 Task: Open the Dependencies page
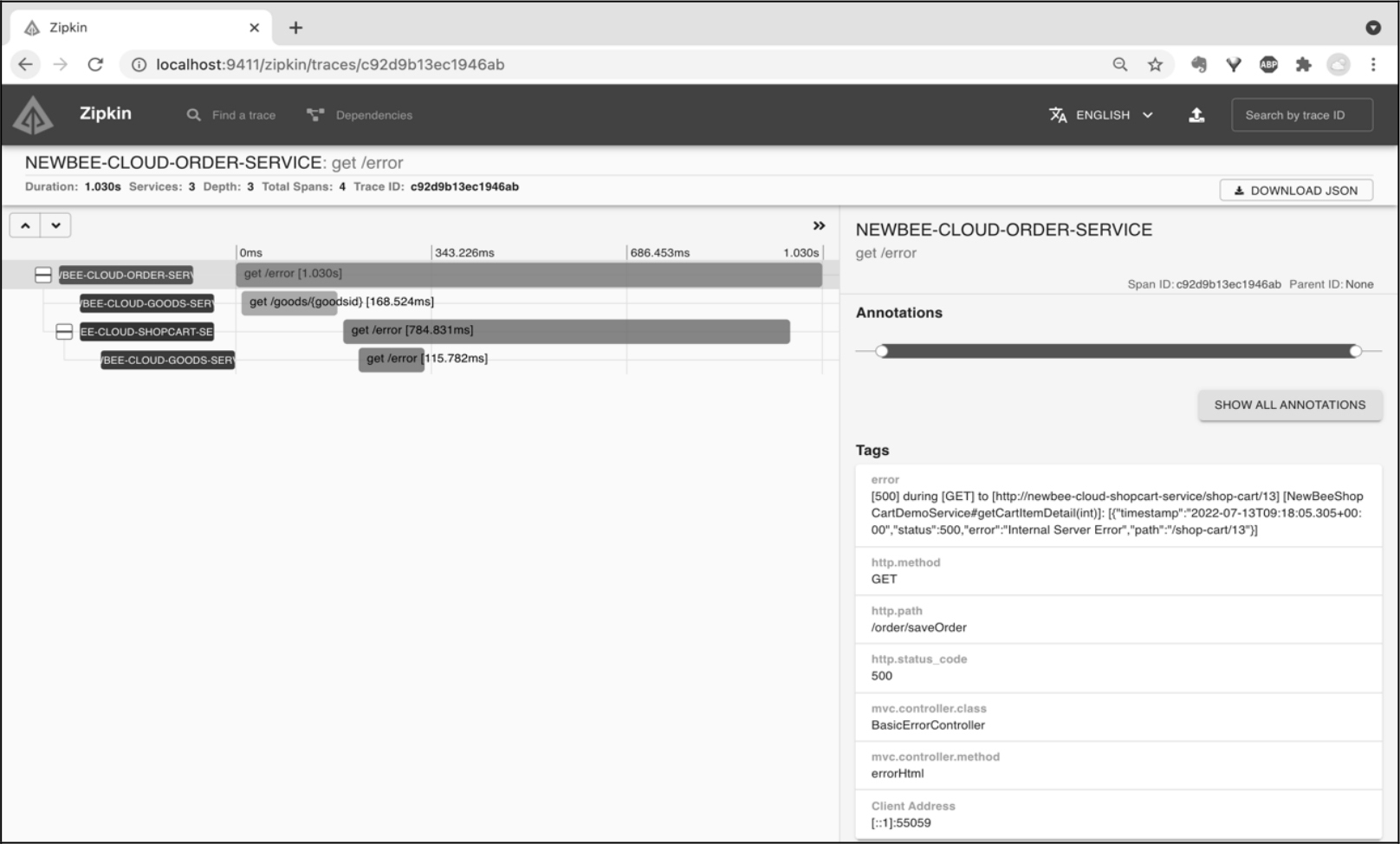click(360, 115)
